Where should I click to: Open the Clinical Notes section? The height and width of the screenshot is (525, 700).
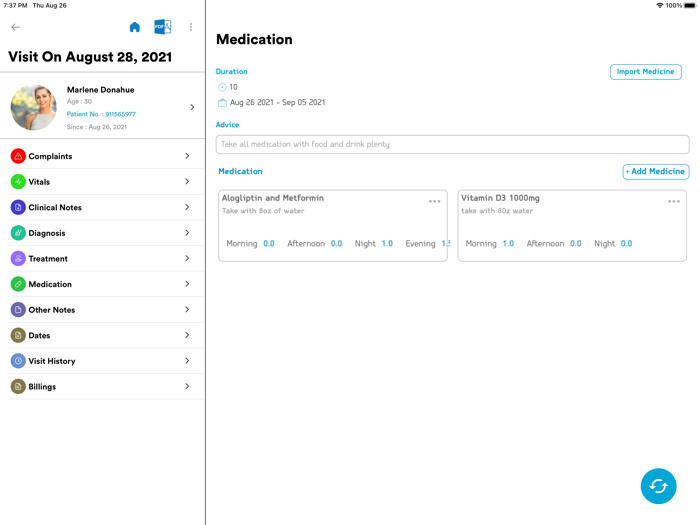[x=106, y=207]
